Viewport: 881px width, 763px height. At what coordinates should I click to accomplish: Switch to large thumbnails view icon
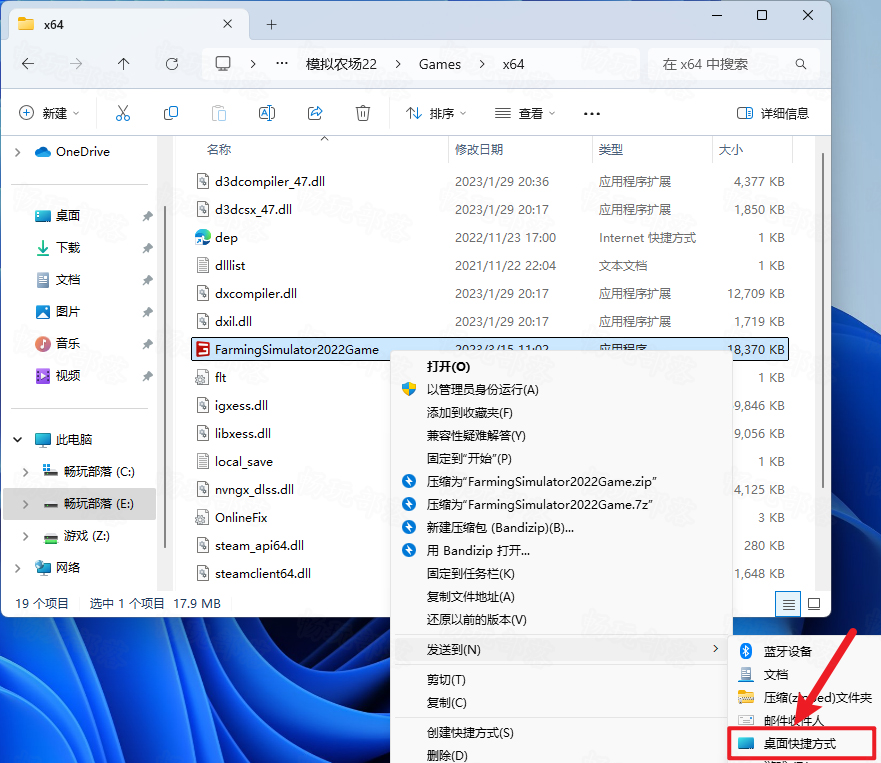814,604
